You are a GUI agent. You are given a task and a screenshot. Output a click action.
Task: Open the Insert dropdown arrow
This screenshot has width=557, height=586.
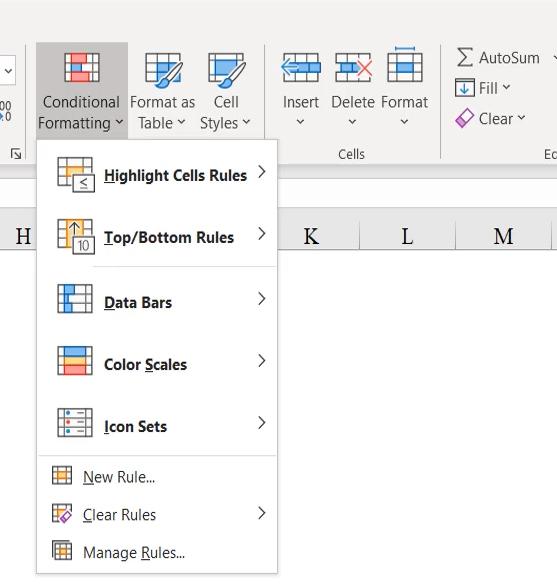click(300, 121)
